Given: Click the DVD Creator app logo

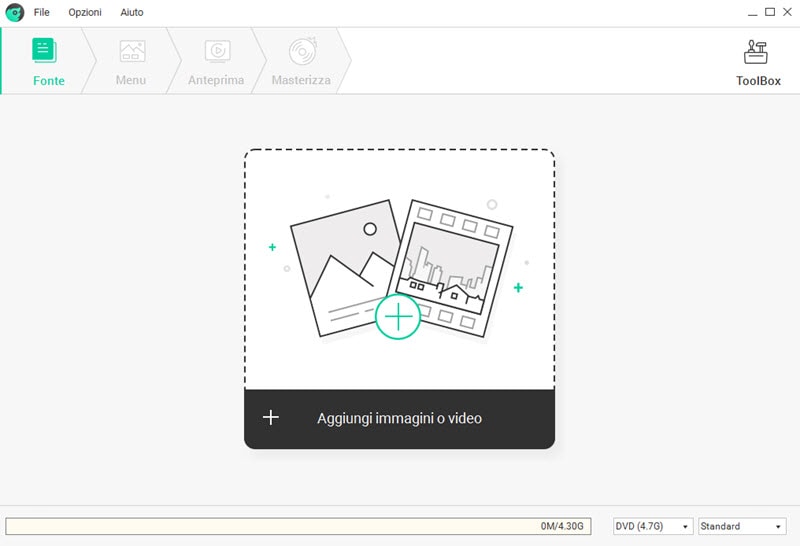Looking at the screenshot, I should (x=15, y=12).
